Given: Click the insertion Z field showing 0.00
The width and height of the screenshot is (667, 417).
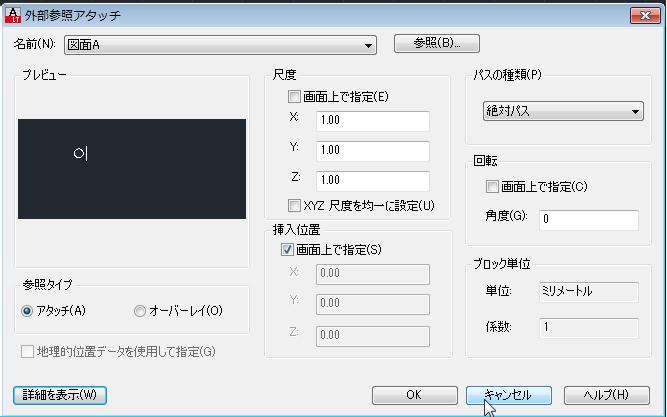Looking at the screenshot, I should tap(373, 336).
